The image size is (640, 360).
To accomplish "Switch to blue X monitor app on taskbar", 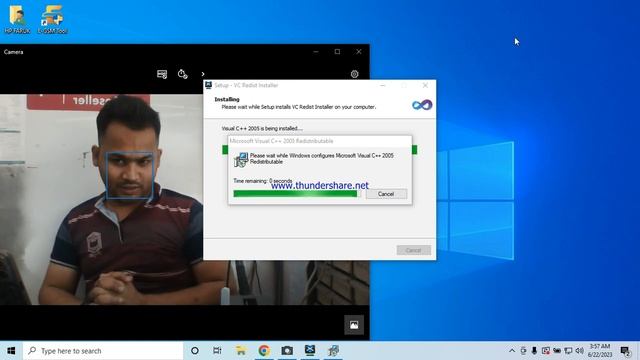I will 310,350.
